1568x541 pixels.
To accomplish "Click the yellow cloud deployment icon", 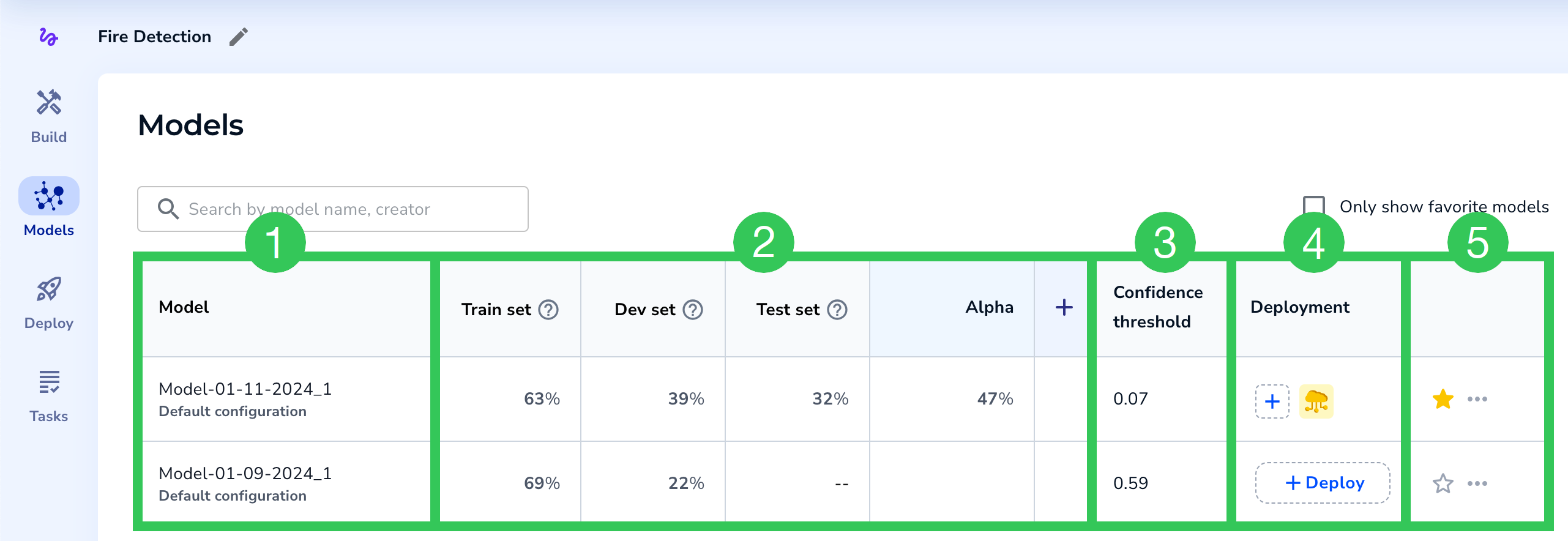I will [x=1316, y=401].
